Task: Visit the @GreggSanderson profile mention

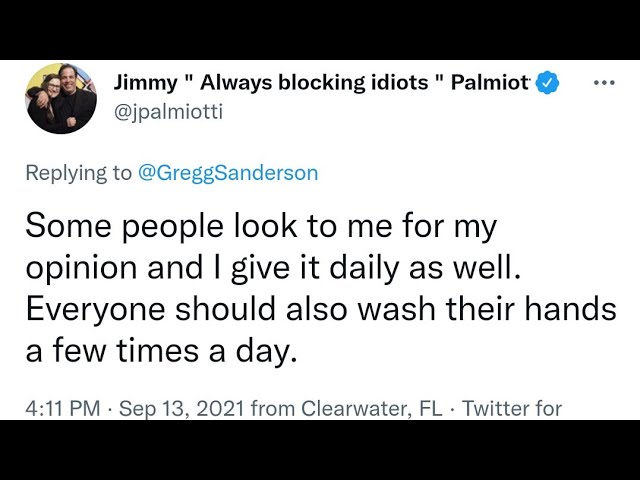Action: tap(228, 173)
